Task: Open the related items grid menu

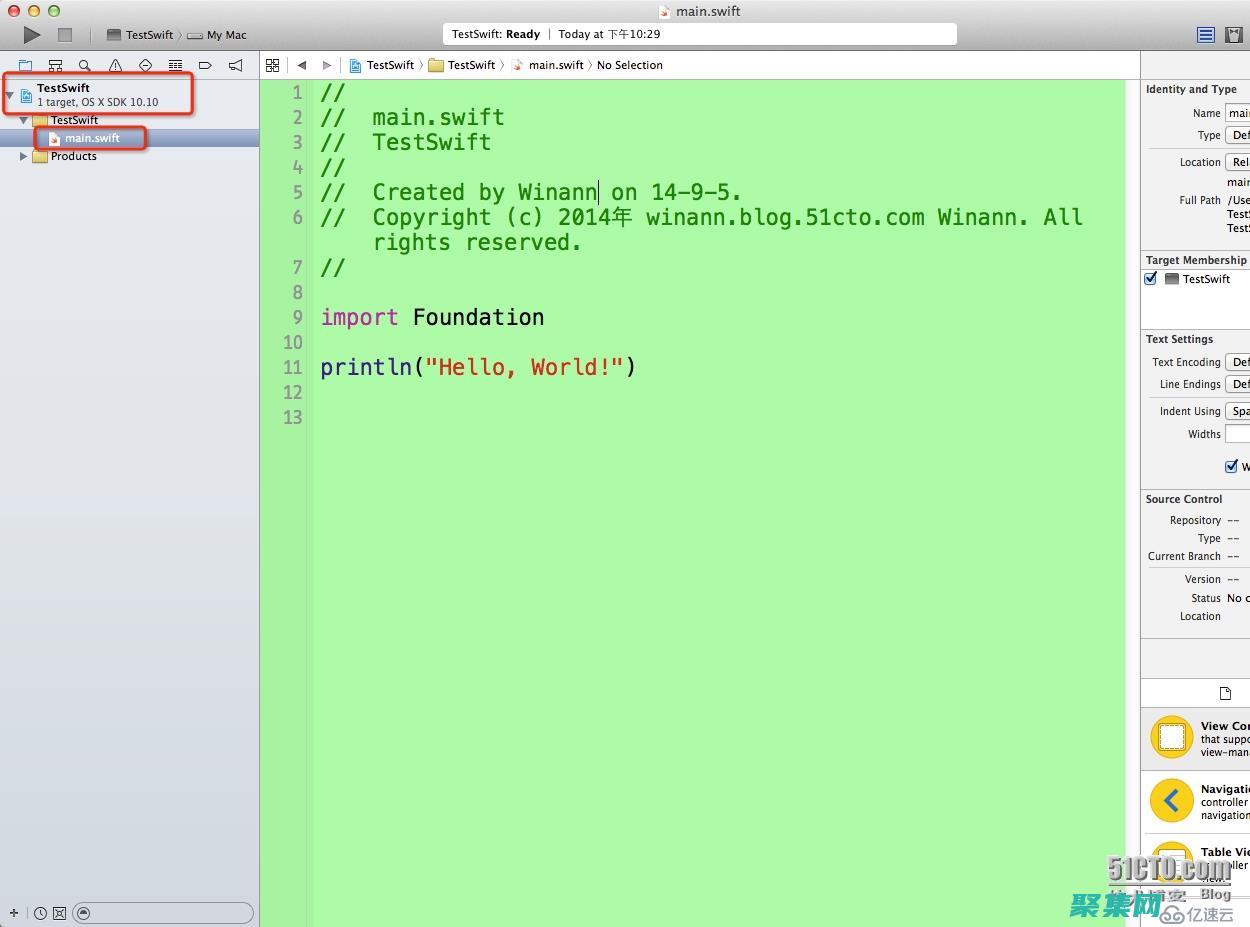Action: pyautogui.click(x=272, y=65)
